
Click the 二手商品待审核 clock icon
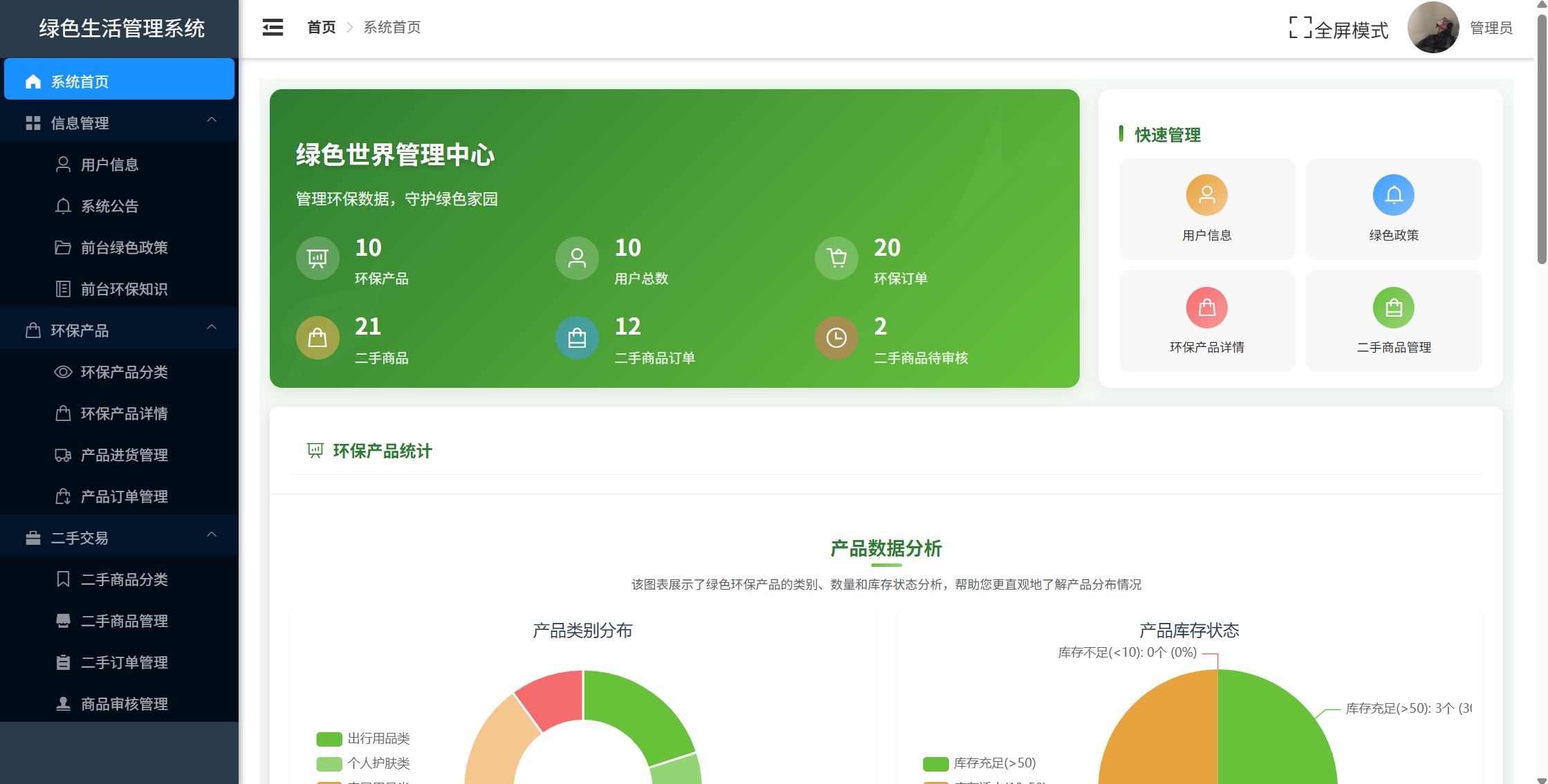tap(836, 338)
